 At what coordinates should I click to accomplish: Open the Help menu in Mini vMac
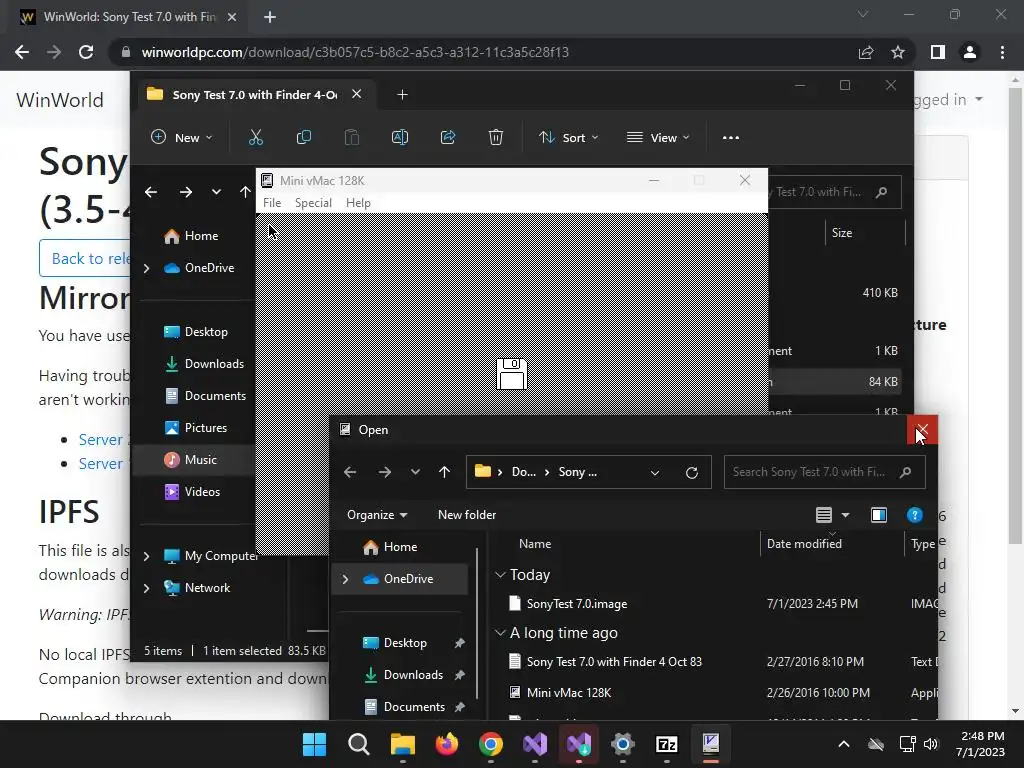[358, 203]
